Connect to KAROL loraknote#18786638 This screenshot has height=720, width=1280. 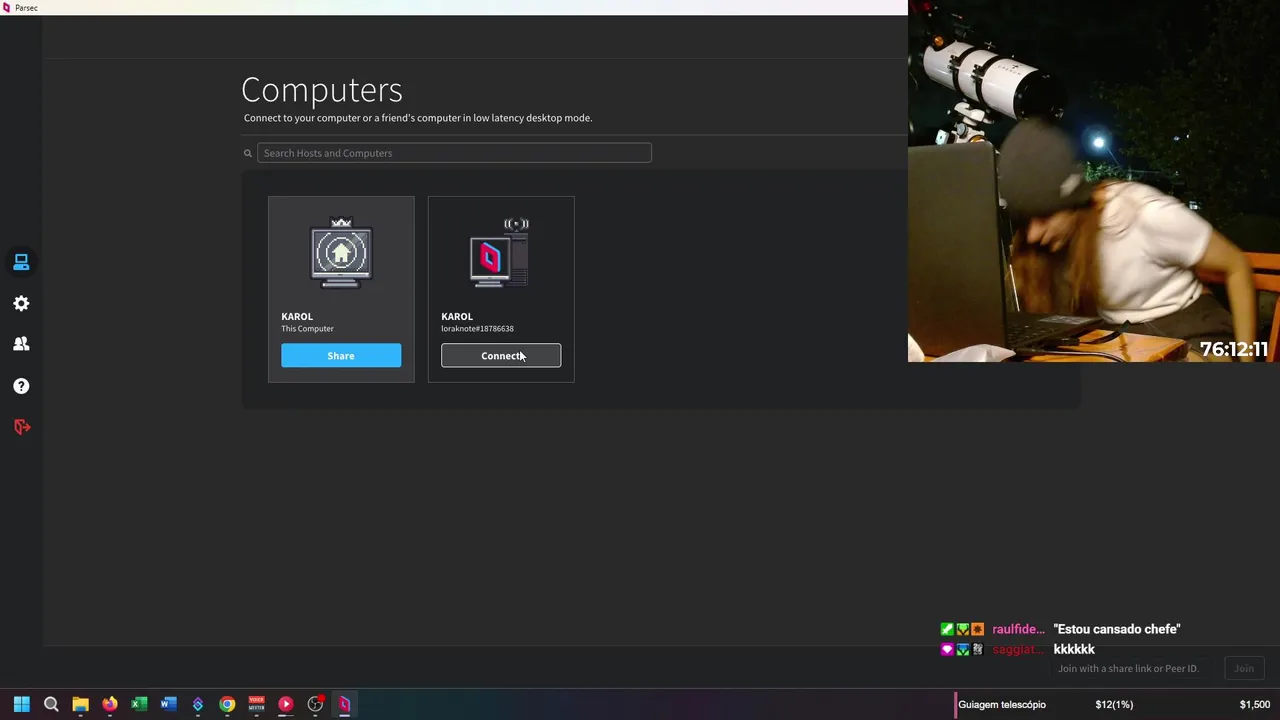[501, 356]
